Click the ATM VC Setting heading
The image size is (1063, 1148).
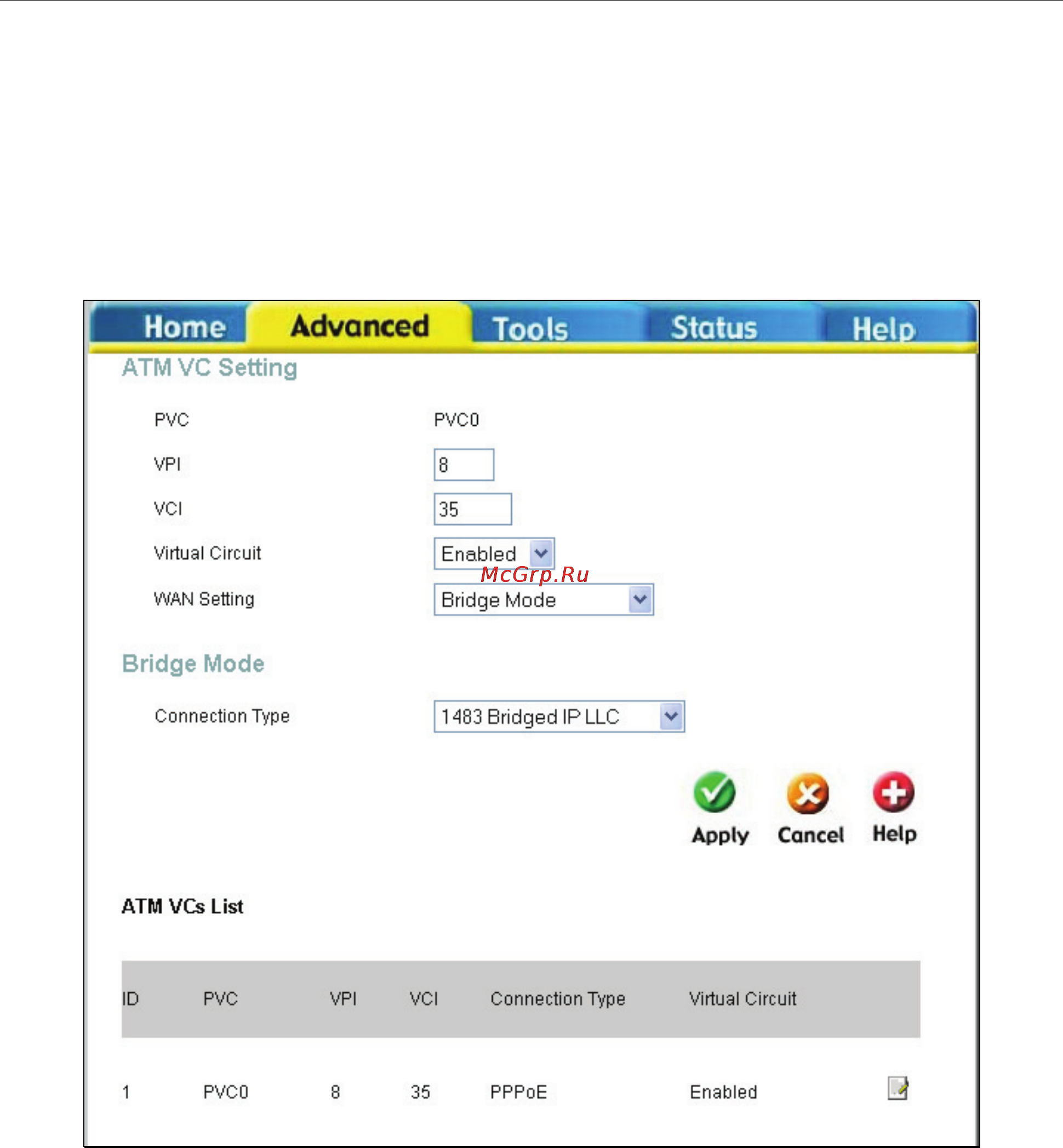(x=209, y=368)
